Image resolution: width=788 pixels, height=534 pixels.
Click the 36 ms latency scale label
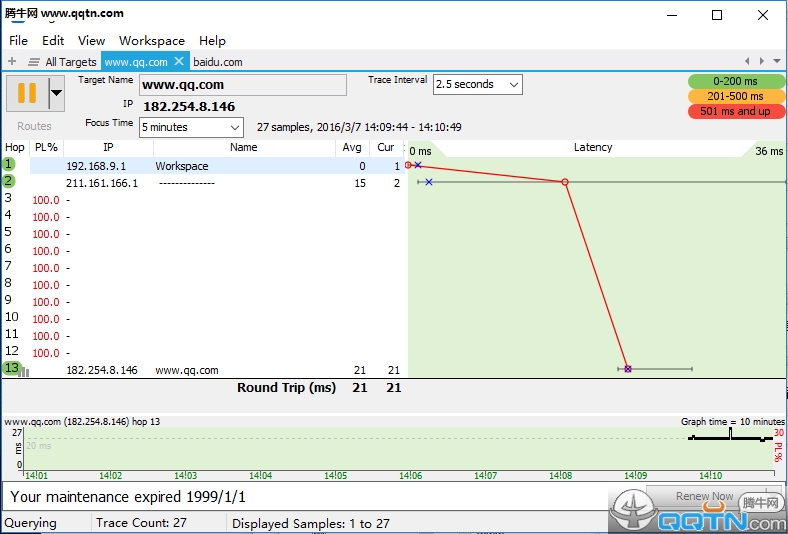click(769, 151)
